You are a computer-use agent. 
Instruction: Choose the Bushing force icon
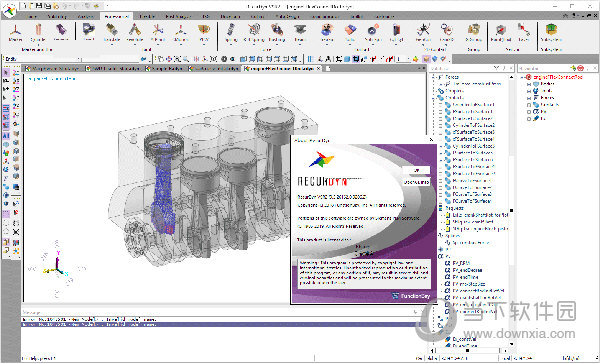coord(277,33)
